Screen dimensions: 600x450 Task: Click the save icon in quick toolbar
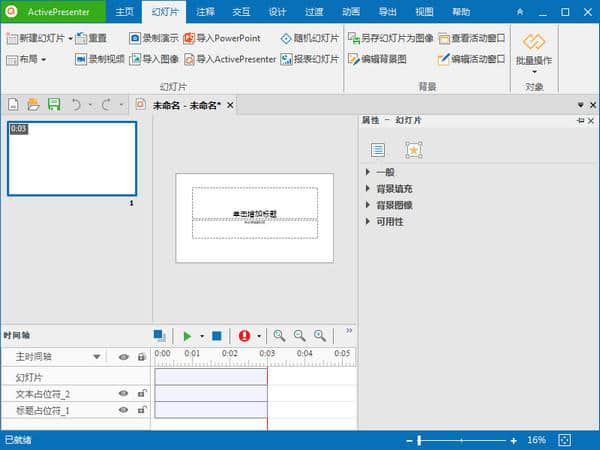[x=54, y=104]
